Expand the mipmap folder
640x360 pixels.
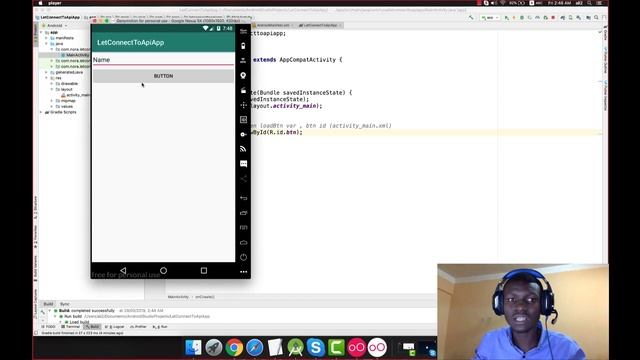click(x=52, y=101)
